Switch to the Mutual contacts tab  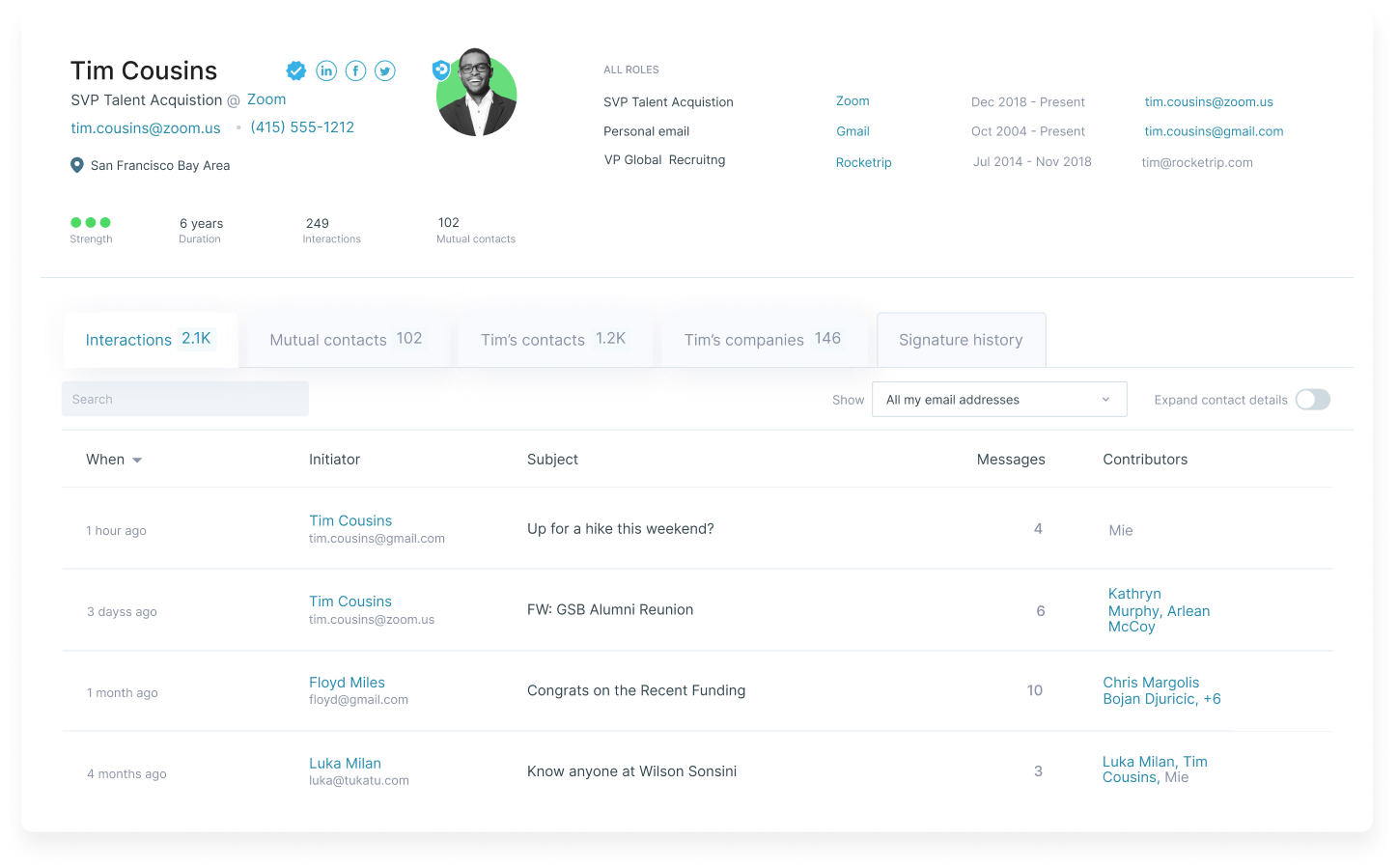pyautogui.click(x=346, y=340)
